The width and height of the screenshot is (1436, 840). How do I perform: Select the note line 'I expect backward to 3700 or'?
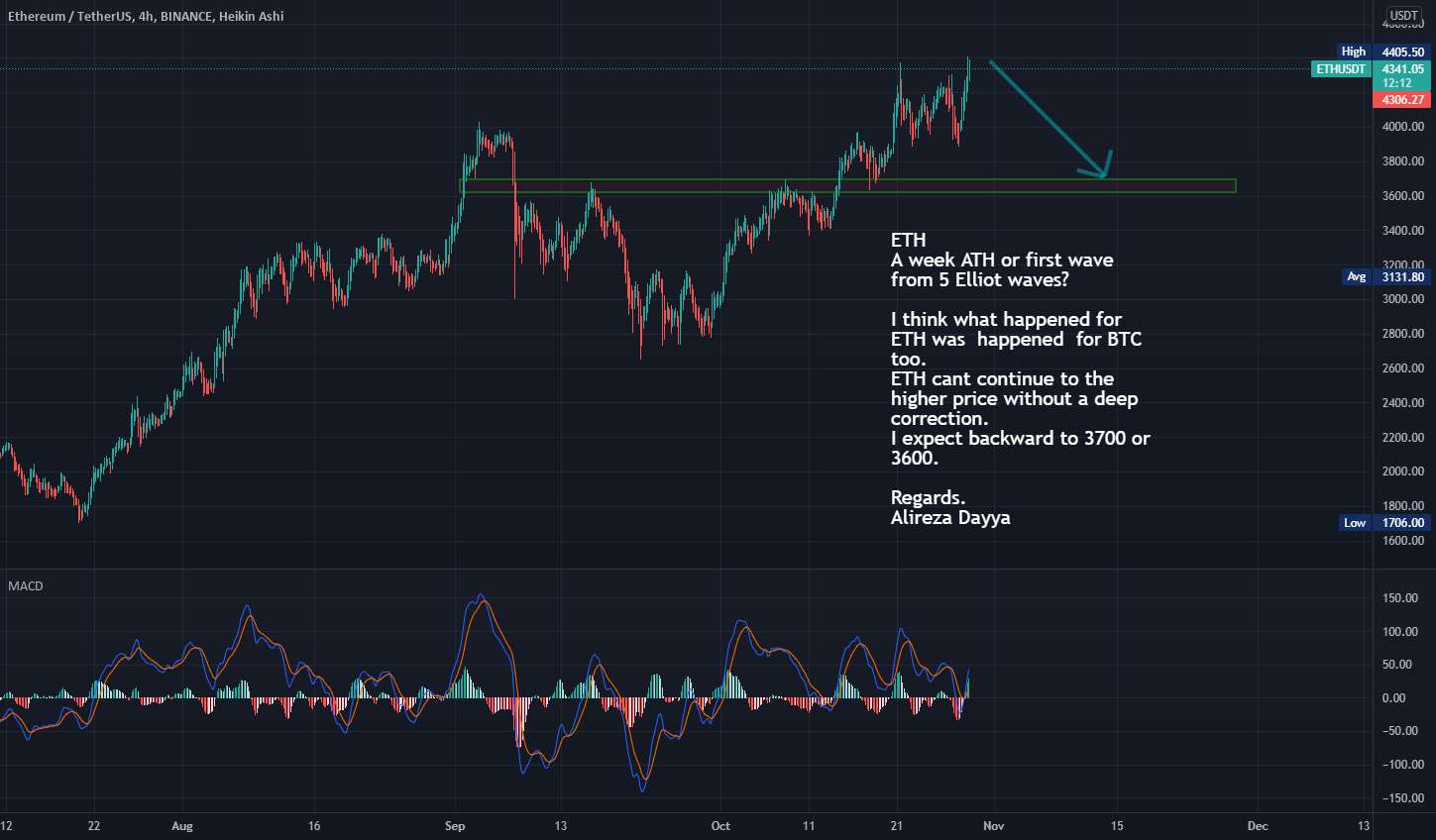[1020, 439]
